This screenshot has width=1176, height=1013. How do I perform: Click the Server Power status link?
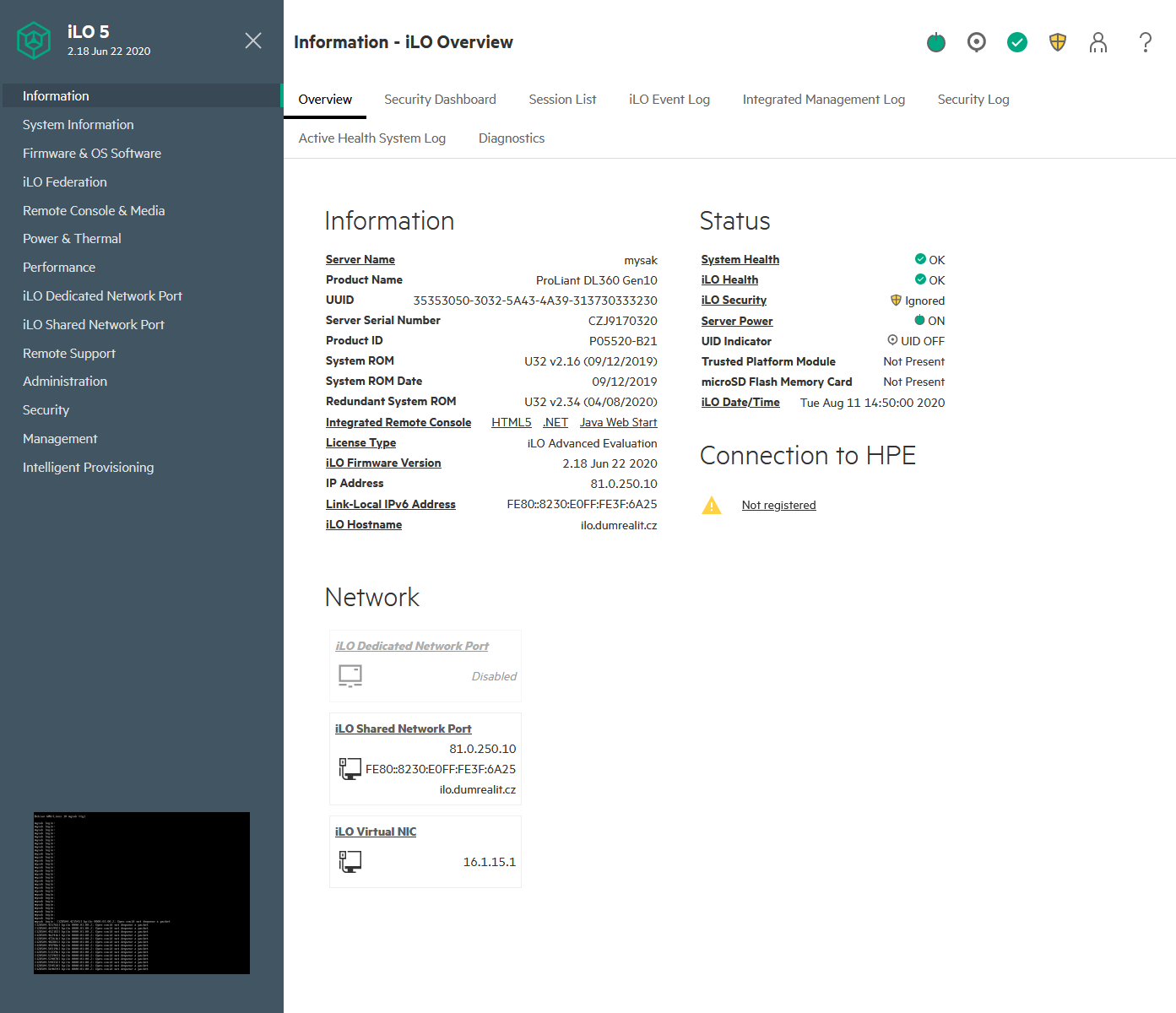(x=736, y=321)
